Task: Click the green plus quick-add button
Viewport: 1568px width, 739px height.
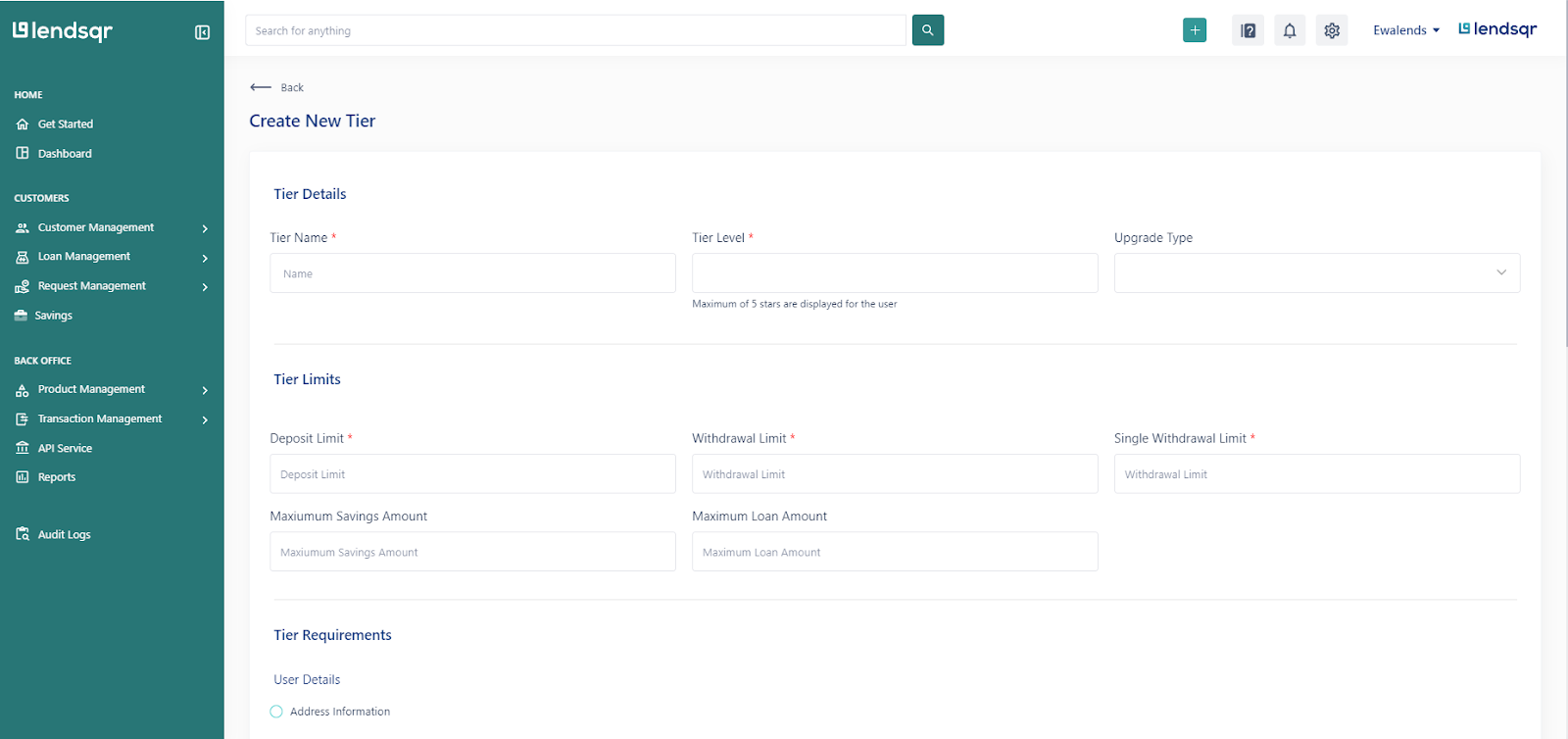Action: (1195, 30)
